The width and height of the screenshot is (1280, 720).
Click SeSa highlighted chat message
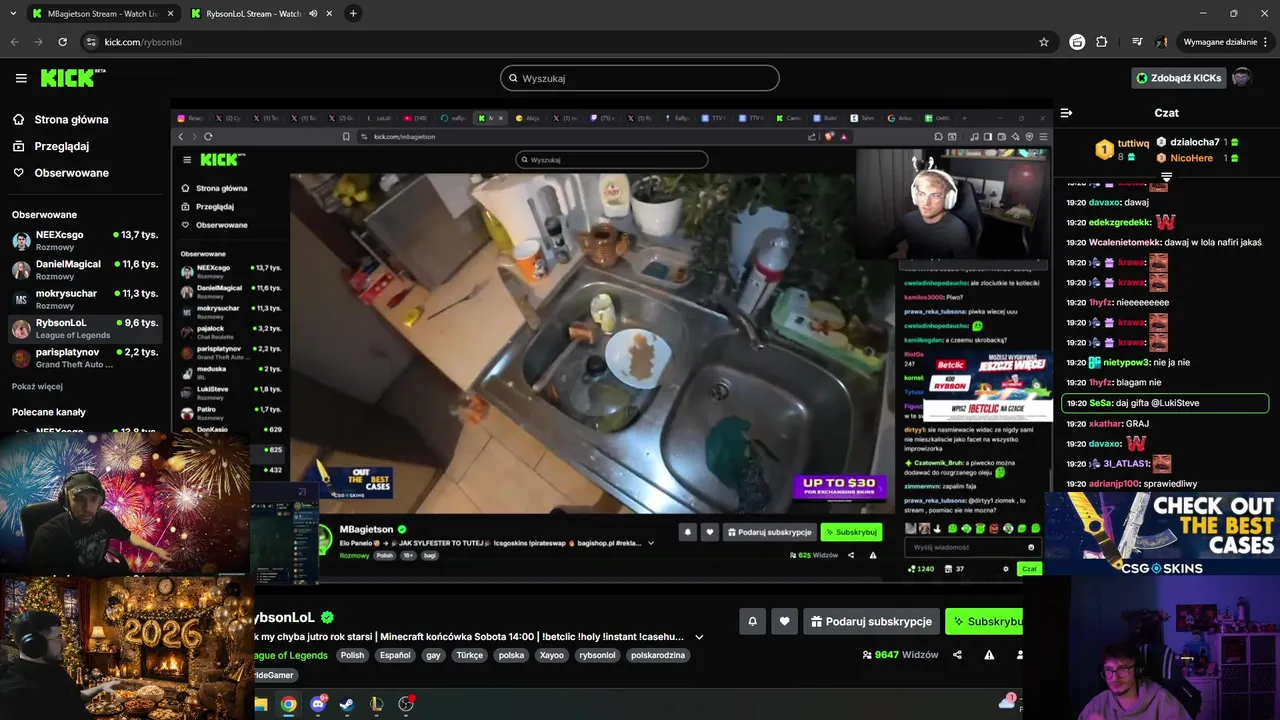1165,403
